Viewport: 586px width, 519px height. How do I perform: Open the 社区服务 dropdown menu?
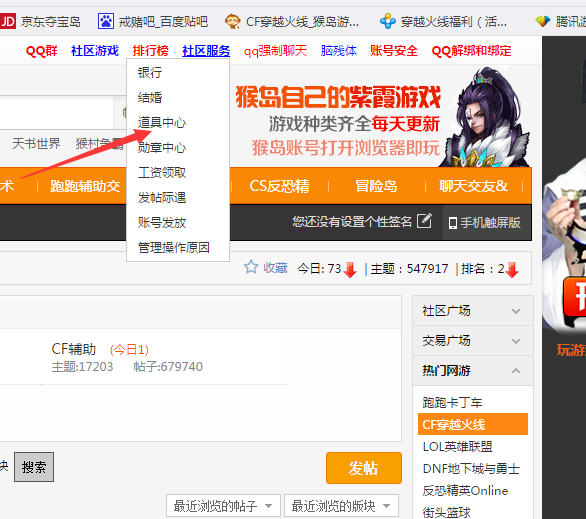(x=206, y=50)
